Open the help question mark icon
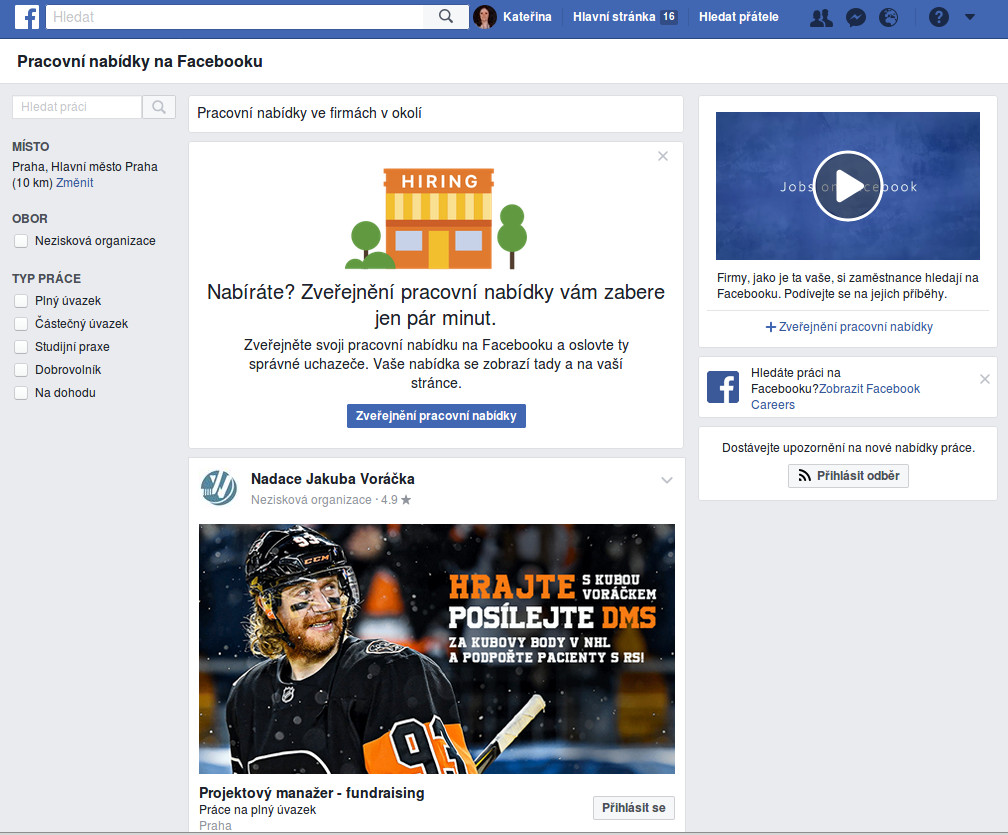This screenshot has height=835, width=1008. [x=939, y=17]
